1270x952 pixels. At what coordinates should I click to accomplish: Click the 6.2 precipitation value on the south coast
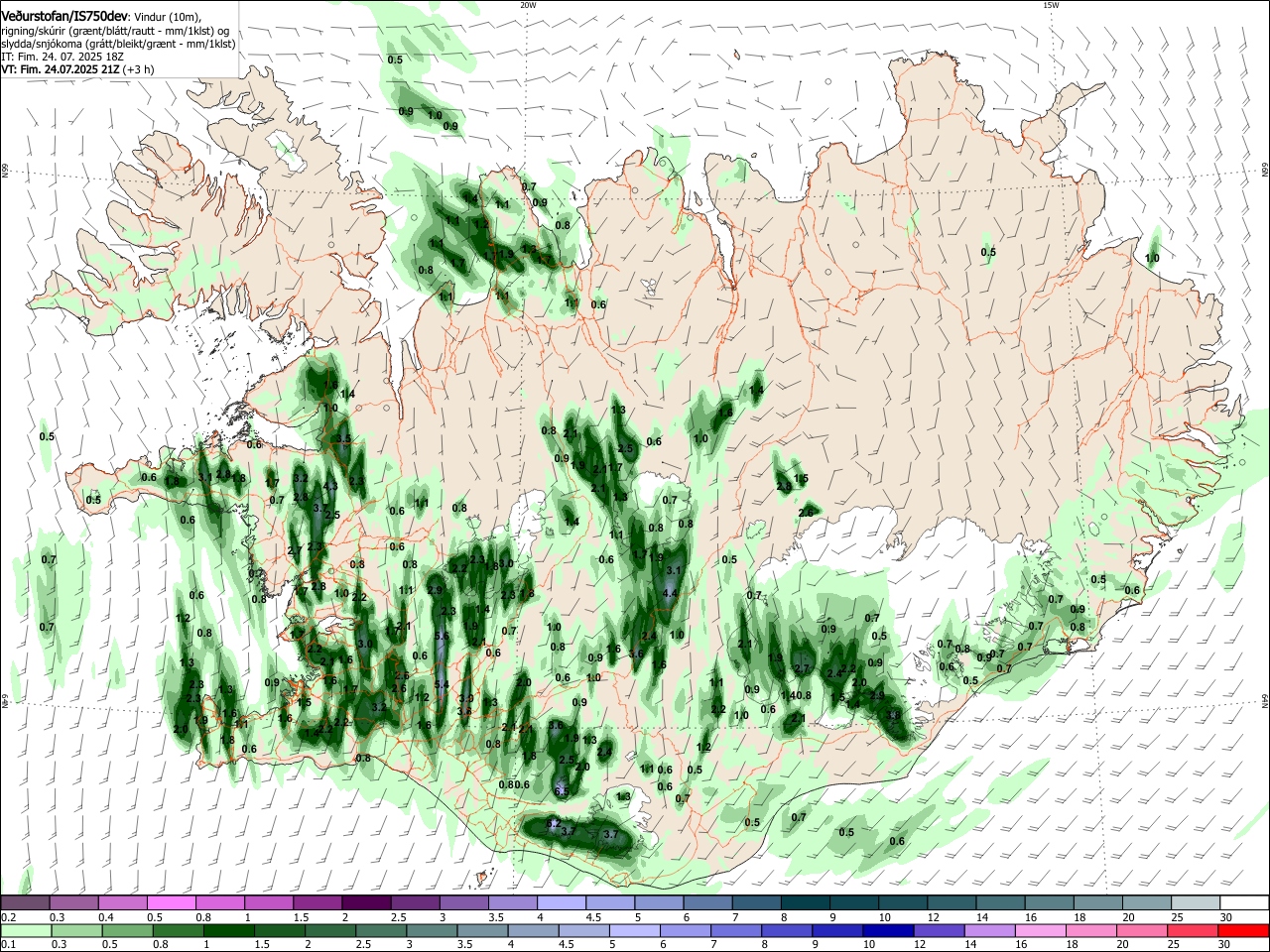pyautogui.click(x=555, y=824)
